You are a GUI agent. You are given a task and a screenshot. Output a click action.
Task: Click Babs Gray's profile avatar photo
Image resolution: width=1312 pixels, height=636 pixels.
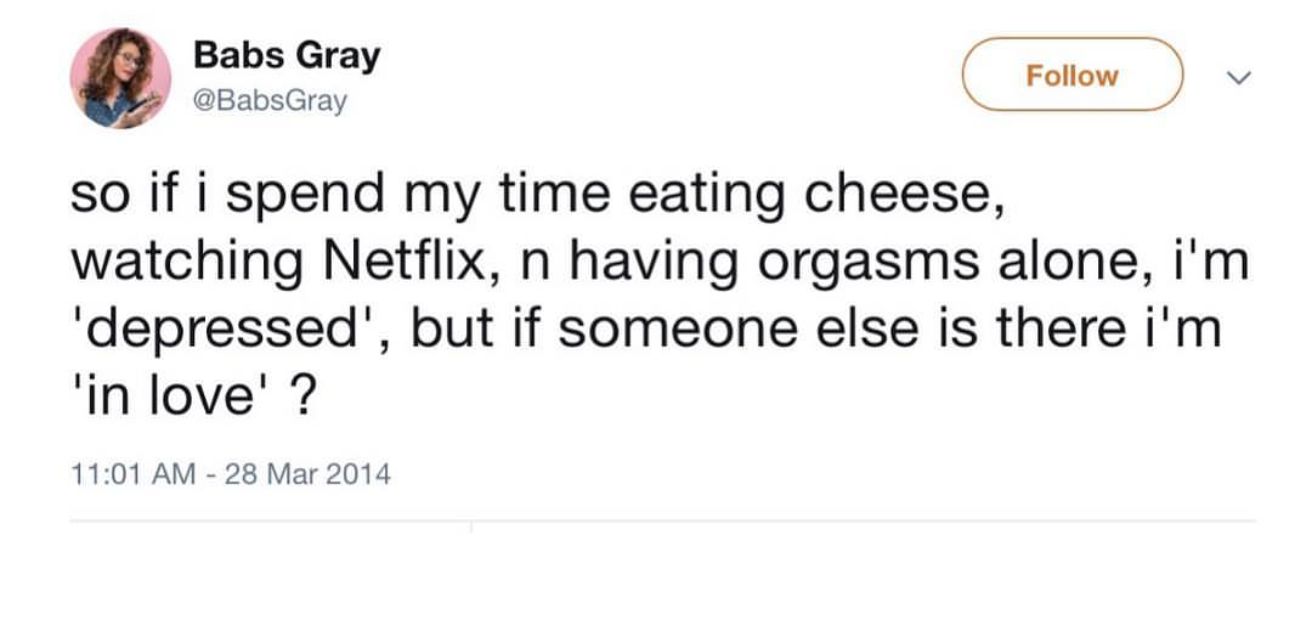[x=120, y=78]
